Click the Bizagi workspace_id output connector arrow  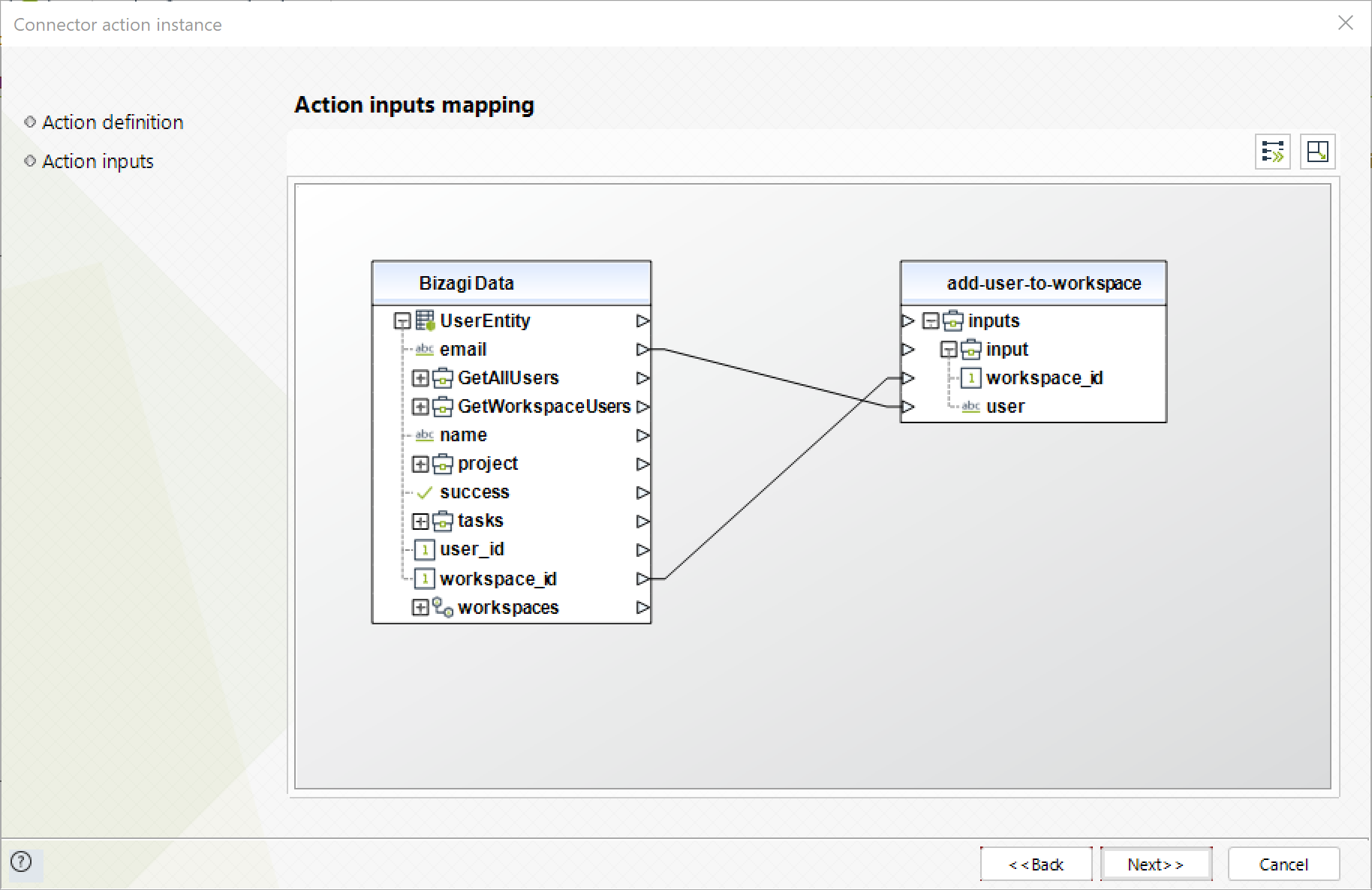coord(642,579)
